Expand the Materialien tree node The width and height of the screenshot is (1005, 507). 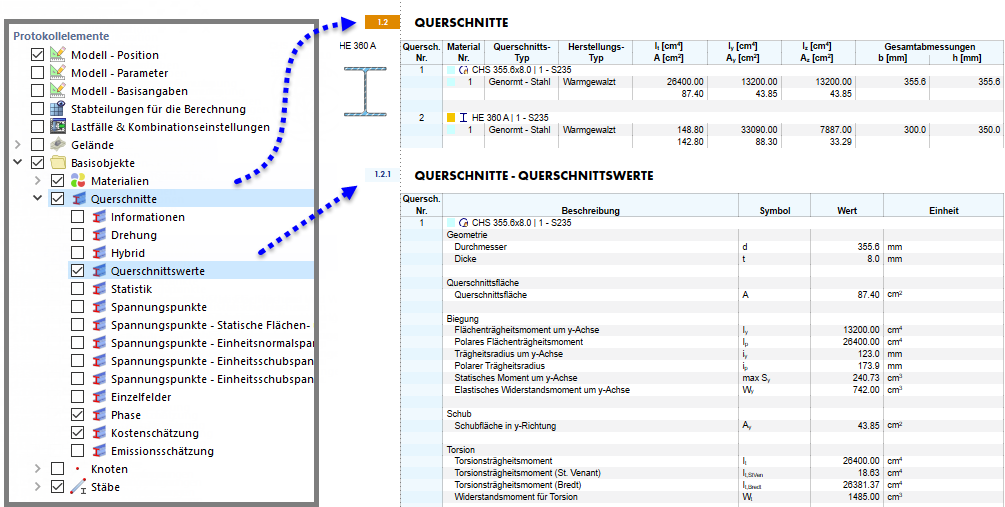tap(38, 181)
